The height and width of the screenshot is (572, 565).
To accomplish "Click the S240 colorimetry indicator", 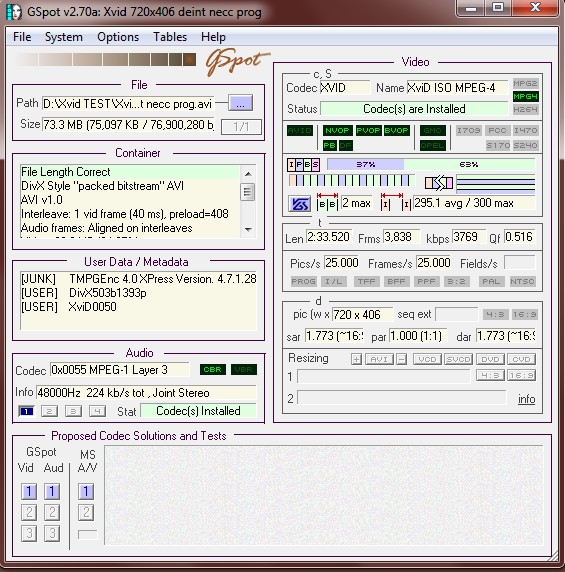I will coord(525,145).
